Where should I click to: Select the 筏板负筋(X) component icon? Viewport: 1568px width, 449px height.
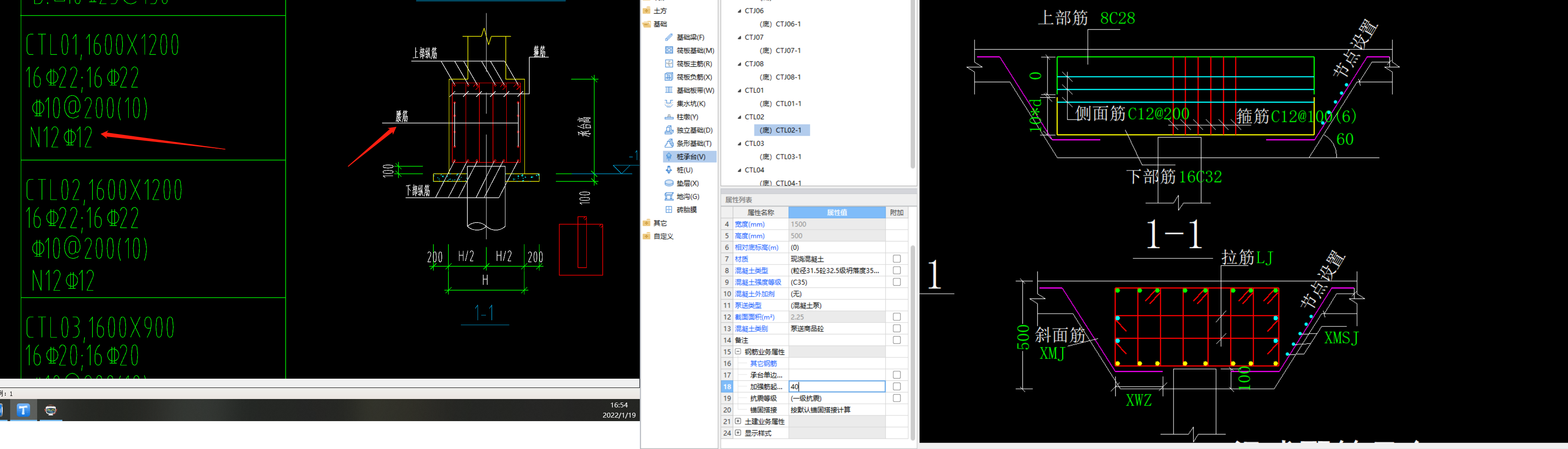(x=669, y=77)
